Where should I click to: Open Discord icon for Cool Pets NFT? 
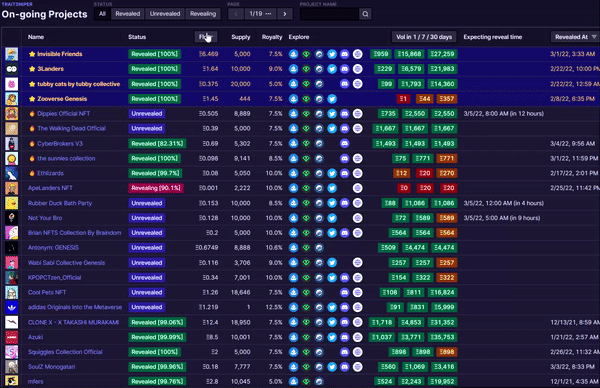click(x=345, y=292)
